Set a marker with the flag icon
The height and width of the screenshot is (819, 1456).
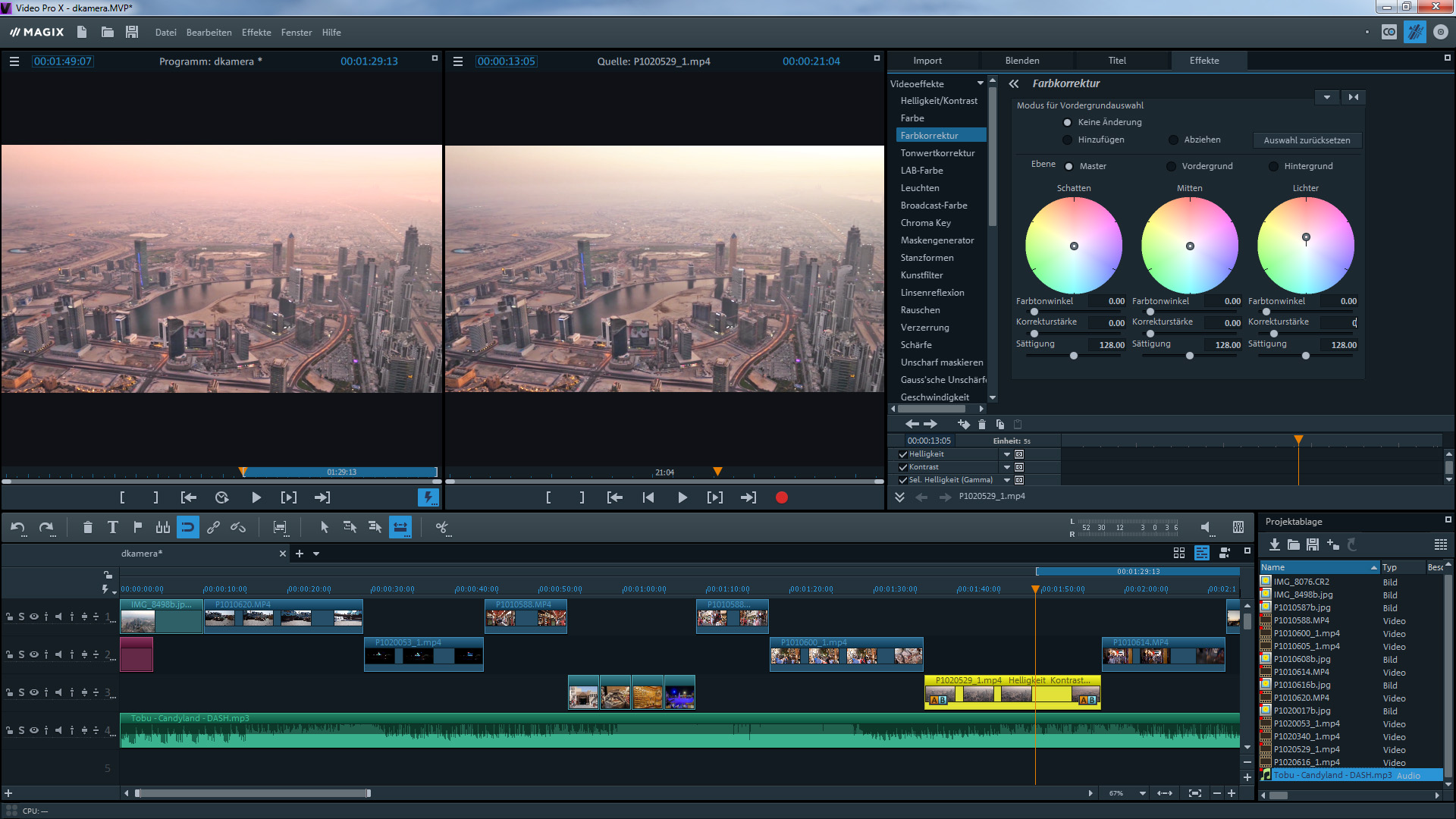[x=137, y=527]
